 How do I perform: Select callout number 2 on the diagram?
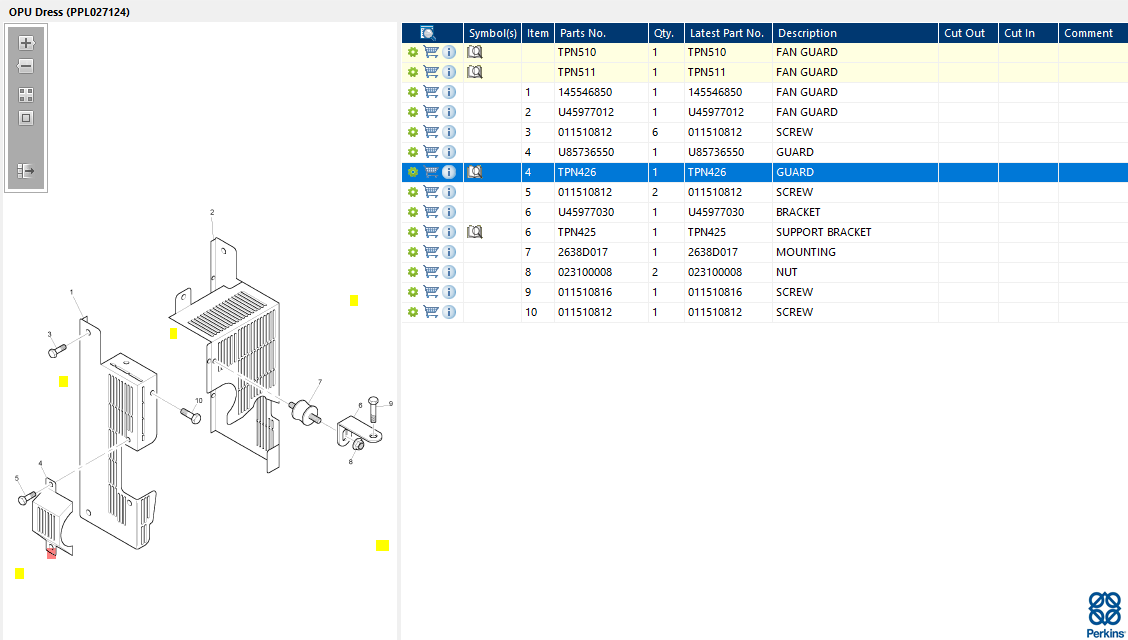pos(212,212)
